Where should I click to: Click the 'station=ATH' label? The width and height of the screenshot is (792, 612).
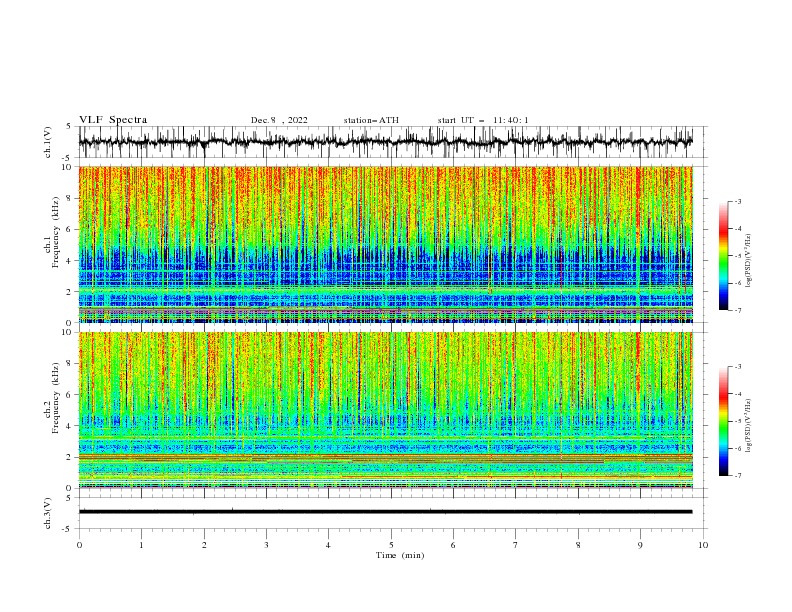click(371, 120)
